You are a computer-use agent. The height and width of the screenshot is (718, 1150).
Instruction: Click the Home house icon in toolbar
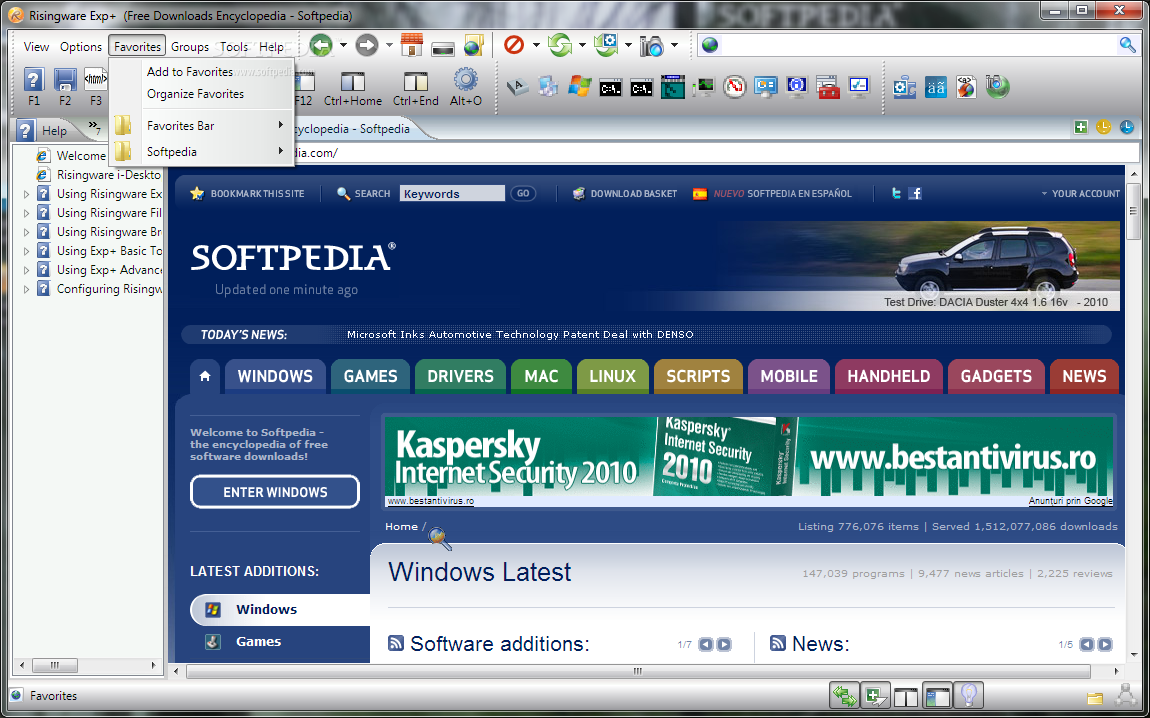tap(412, 45)
